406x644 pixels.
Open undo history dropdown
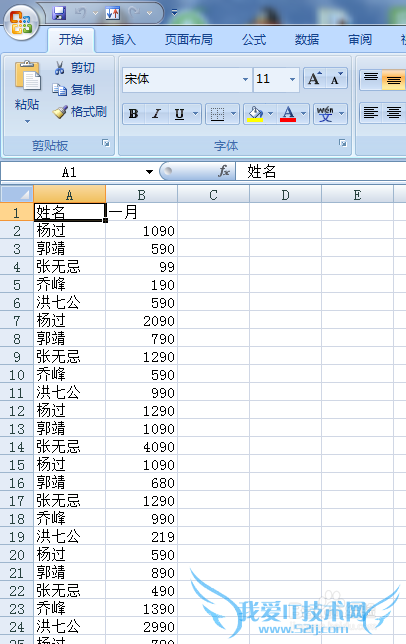(95, 13)
